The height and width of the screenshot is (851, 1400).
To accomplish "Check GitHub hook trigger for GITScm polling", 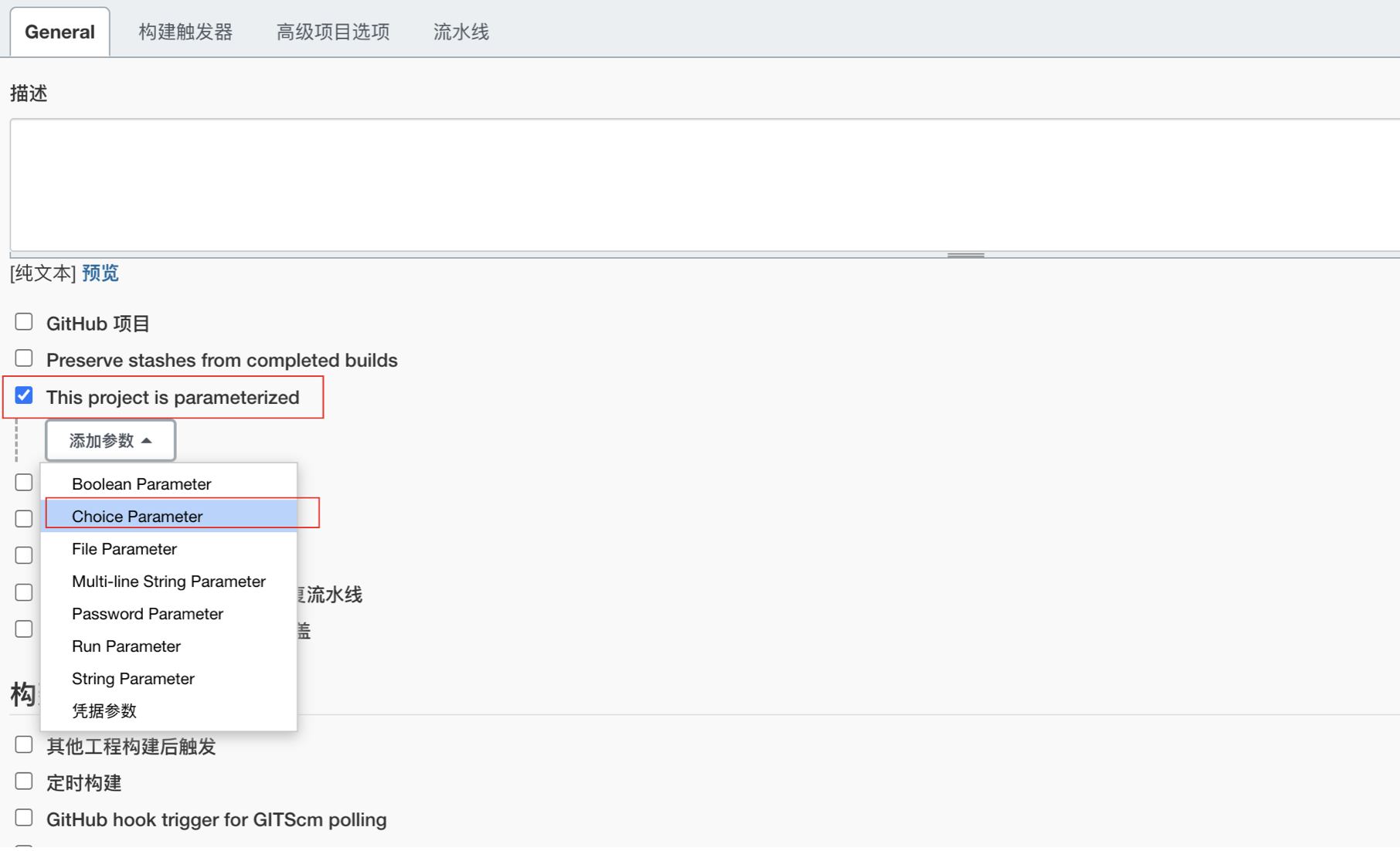I will [24, 818].
